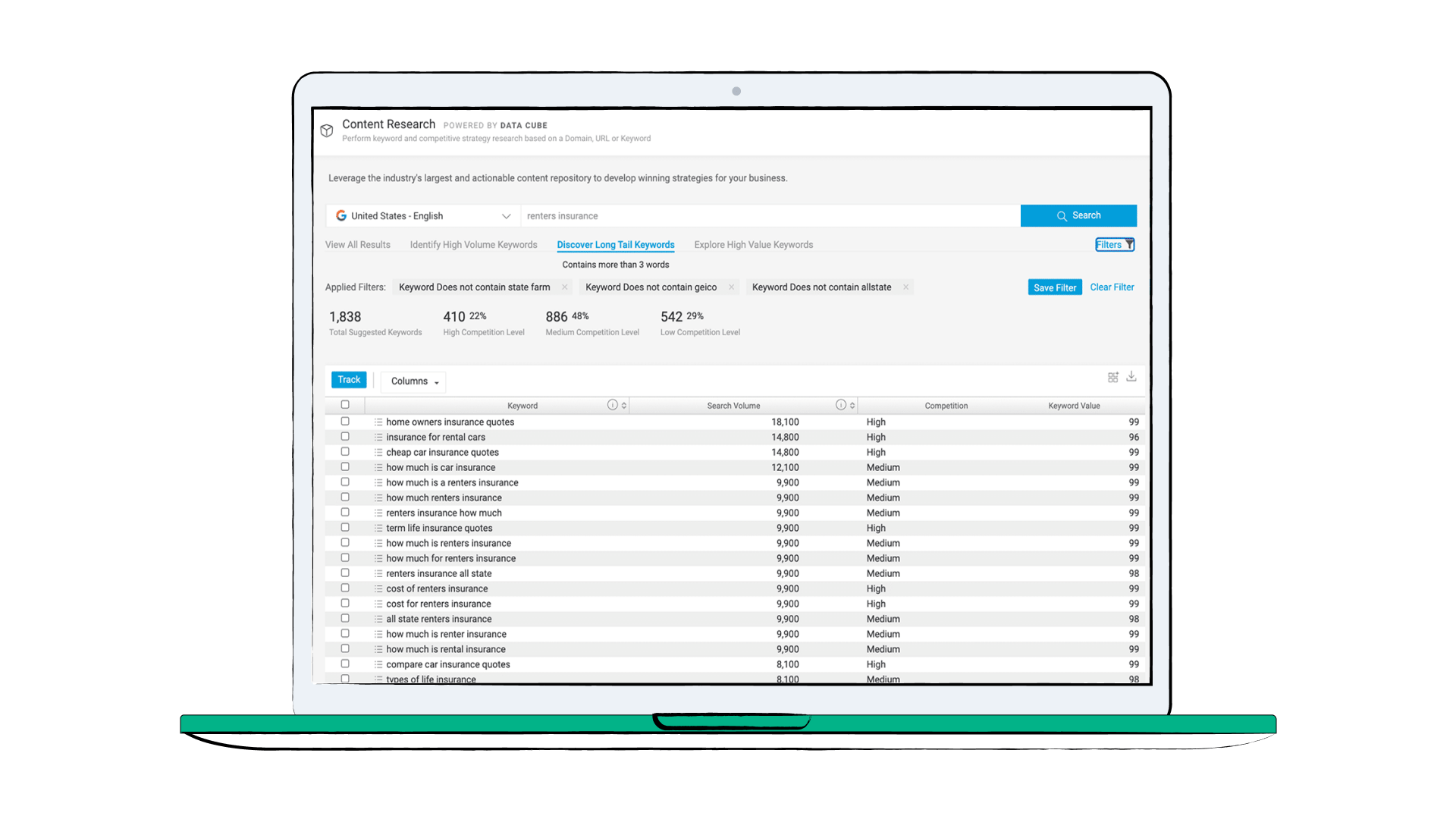Click the sort icon on Search Volume column
This screenshot has height=819, width=1456.
point(851,404)
